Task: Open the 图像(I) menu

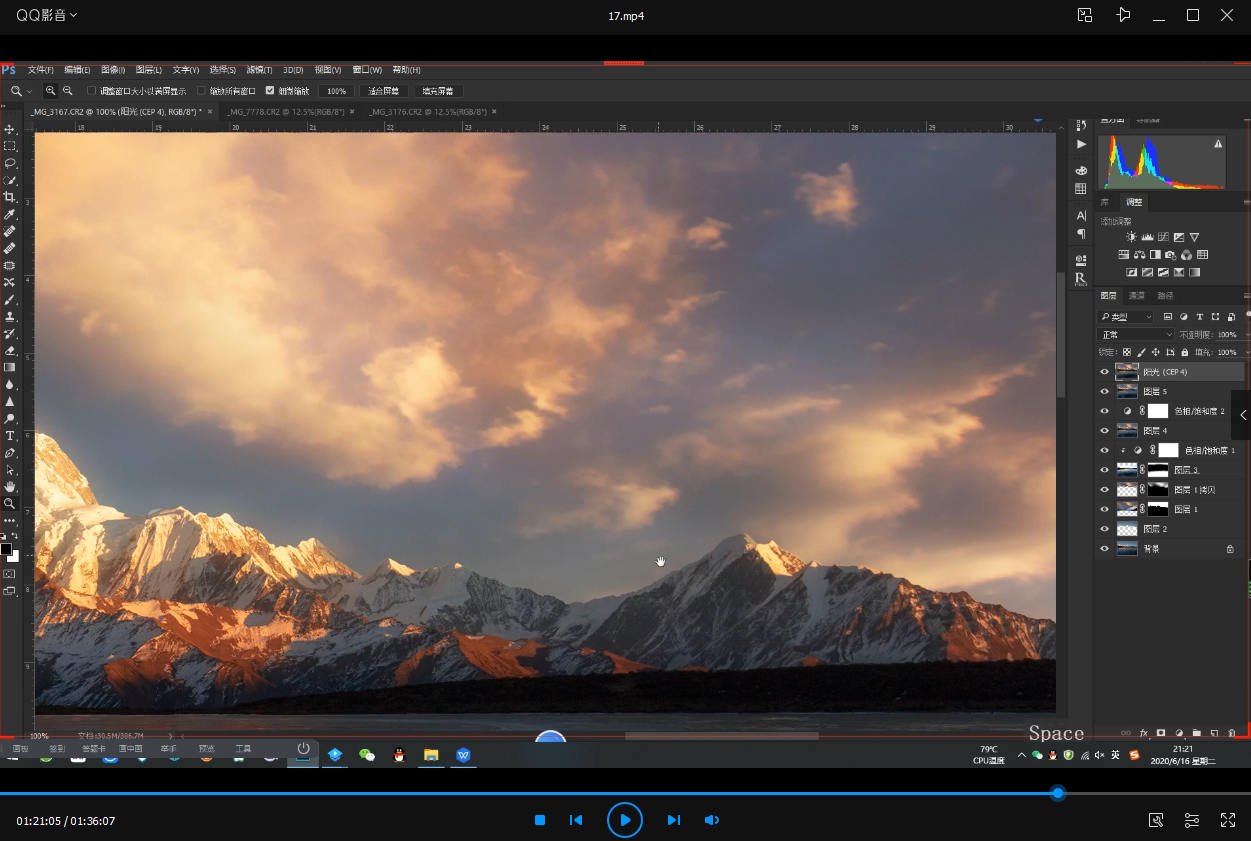Action: click(112, 70)
